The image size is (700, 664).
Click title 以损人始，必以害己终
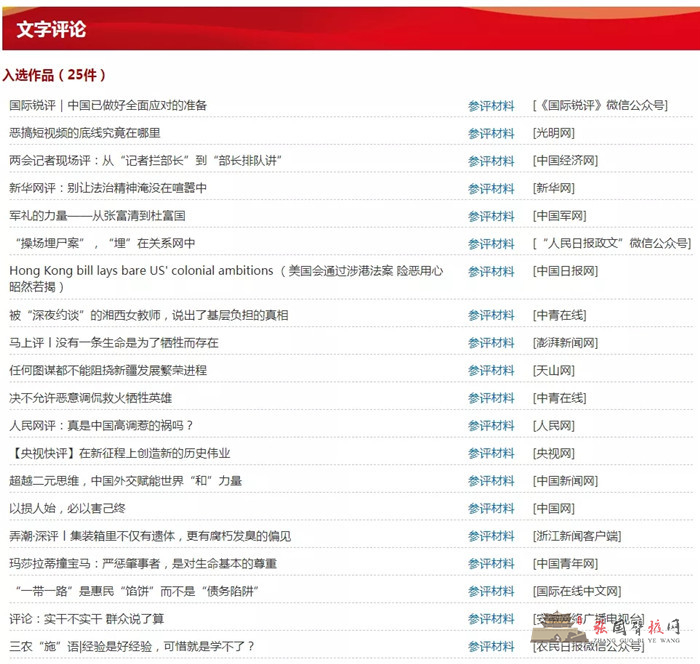(x=67, y=508)
